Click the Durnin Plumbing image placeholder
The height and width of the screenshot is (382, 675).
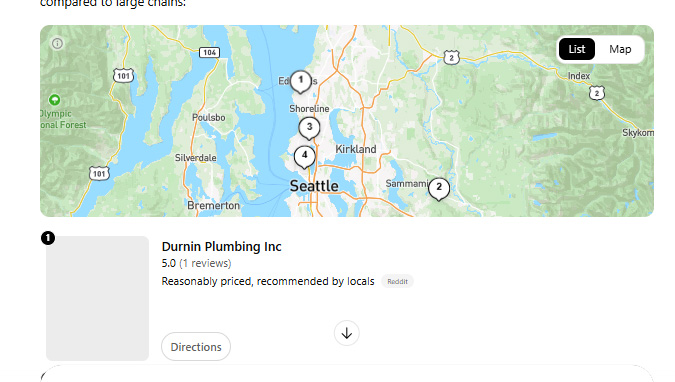[x=97, y=298]
